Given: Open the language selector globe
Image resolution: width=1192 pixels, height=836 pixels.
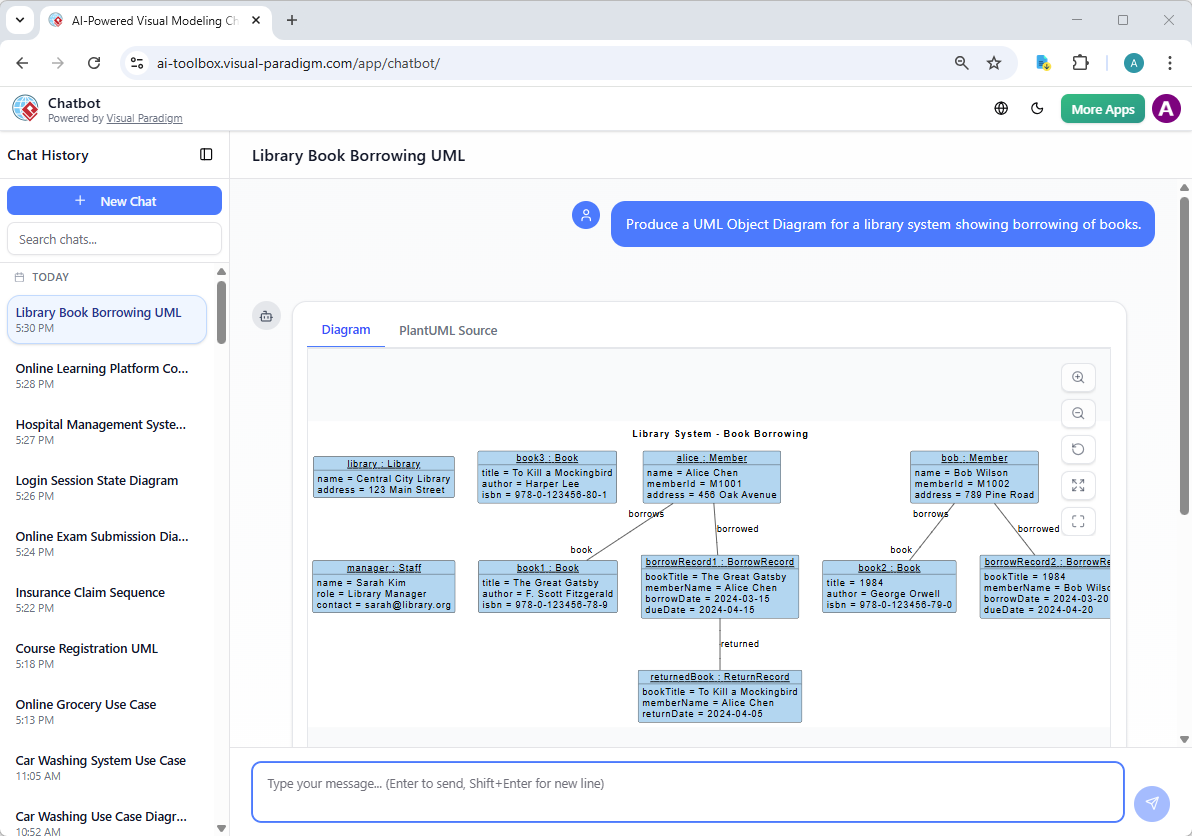Looking at the screenshot, I should (1001, 108).
